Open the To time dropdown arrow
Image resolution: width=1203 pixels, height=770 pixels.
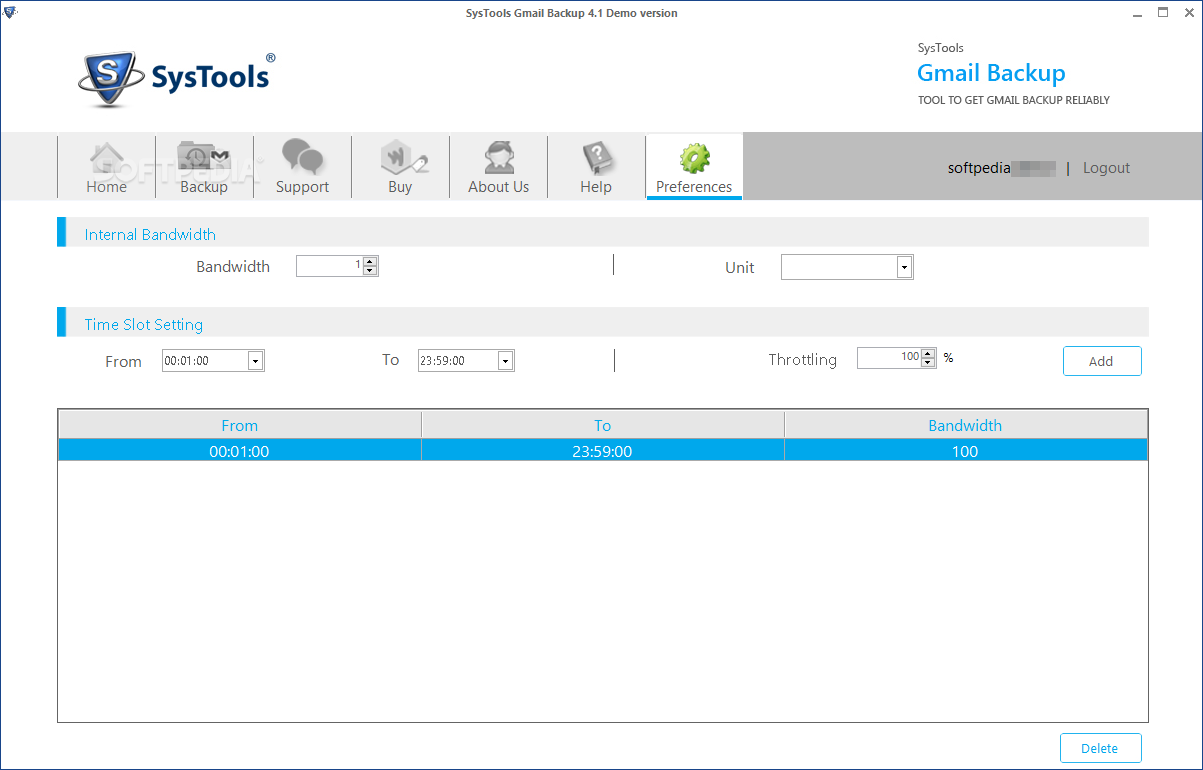505,361
